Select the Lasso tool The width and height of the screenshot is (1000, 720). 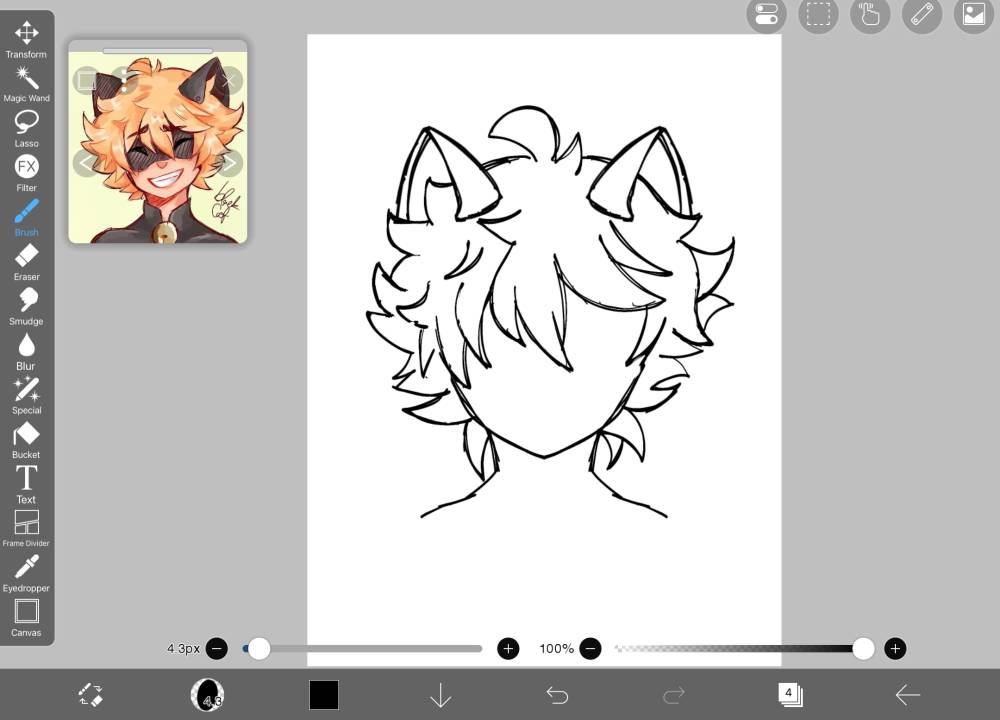26,129
